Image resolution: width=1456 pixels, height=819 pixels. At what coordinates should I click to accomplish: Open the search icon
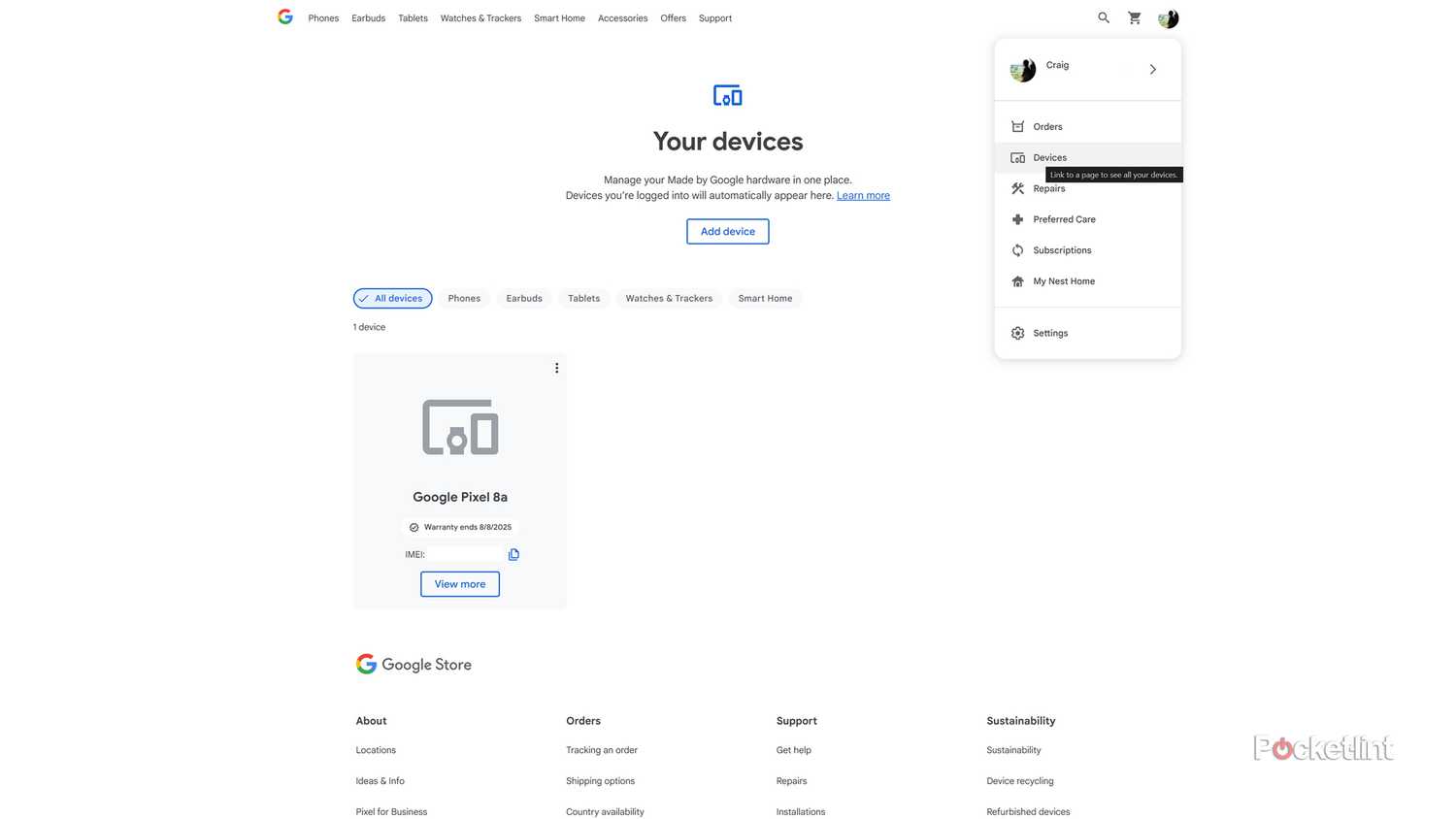(1104, 17)
